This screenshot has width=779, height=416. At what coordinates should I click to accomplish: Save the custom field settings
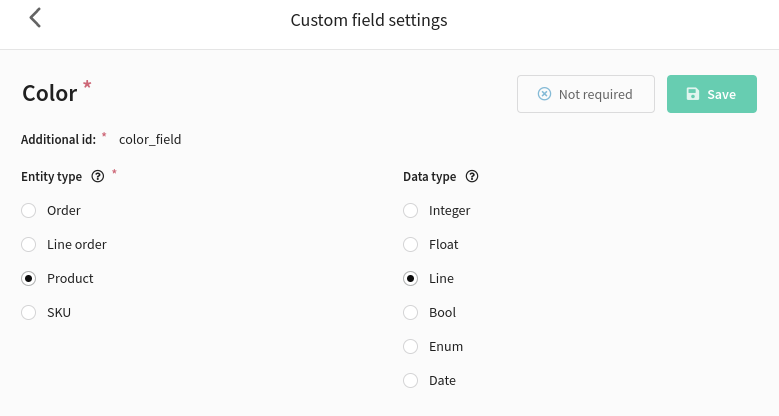coord(711,94)
